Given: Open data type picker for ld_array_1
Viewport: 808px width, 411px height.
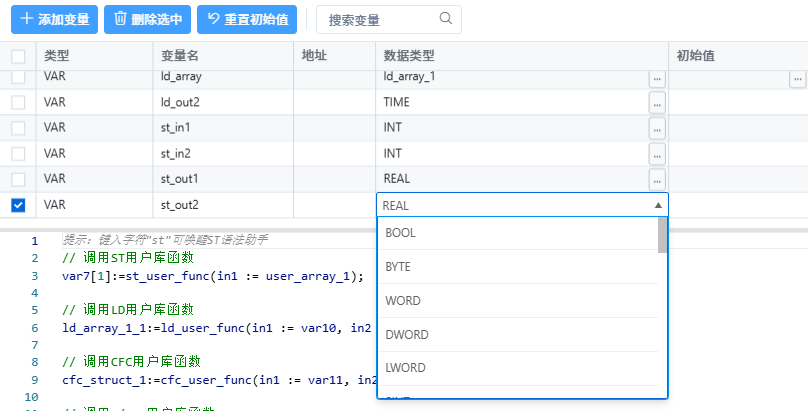Looking at the screenshot, I should pyautogui.click(x=657, y=79).
